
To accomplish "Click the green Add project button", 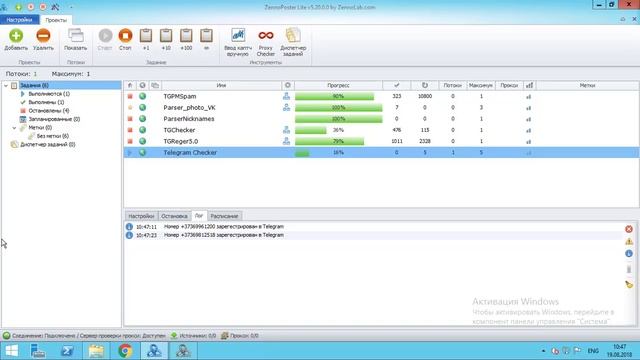I will [16, 40].
